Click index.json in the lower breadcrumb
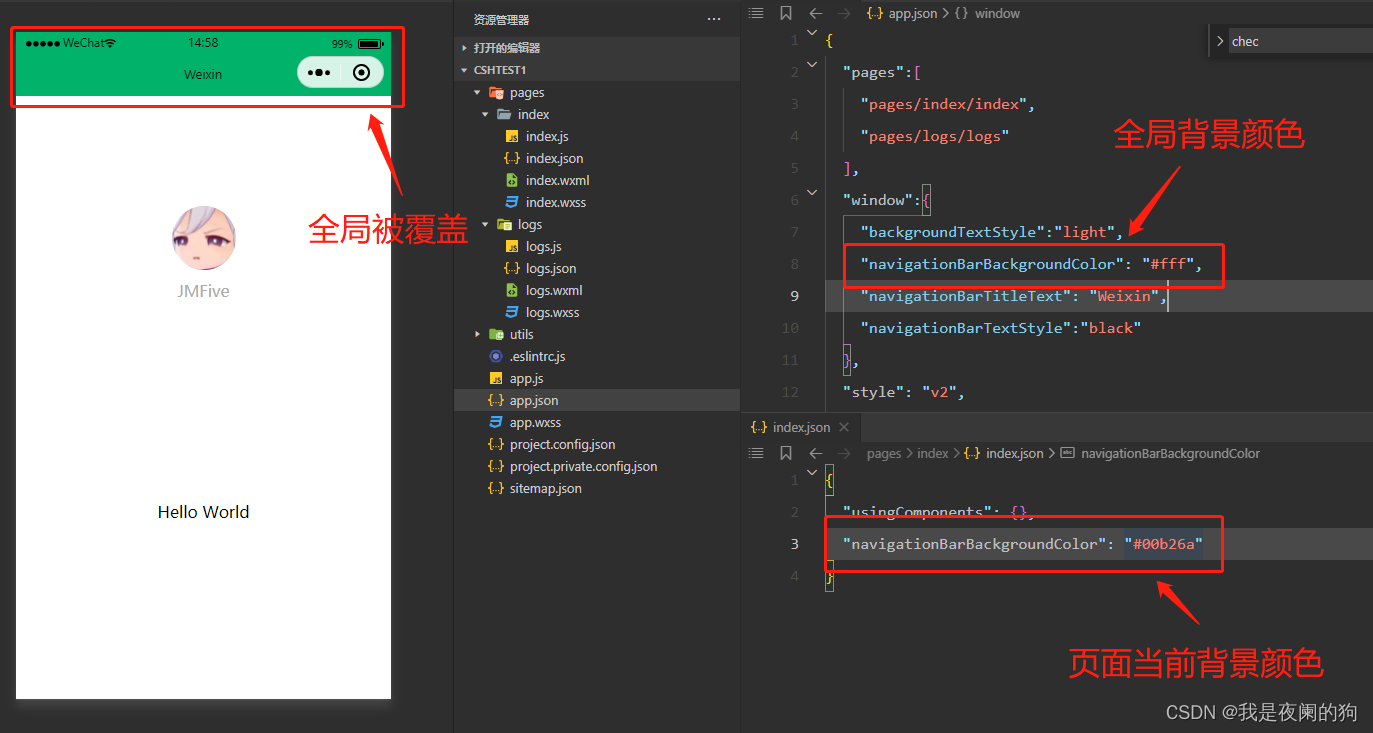Screen dimensions: 1373x733 [x=1014, y=453]
